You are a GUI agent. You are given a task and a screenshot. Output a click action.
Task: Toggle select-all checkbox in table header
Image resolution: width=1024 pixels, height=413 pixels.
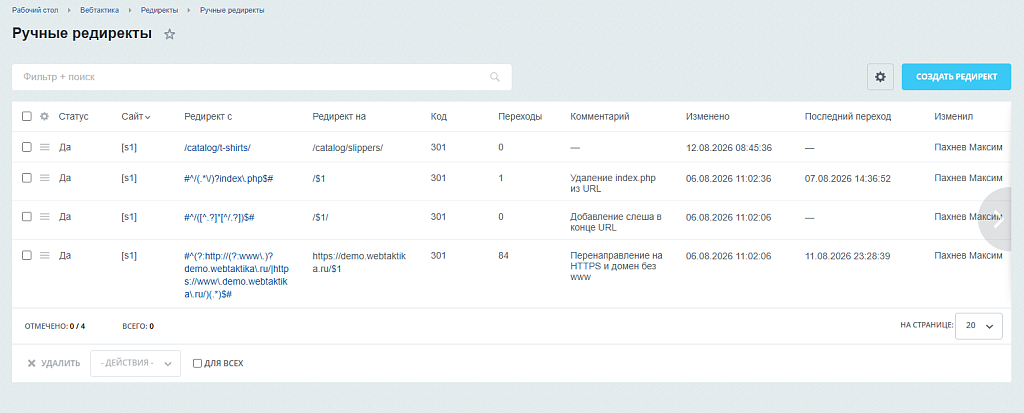point(27,116)
